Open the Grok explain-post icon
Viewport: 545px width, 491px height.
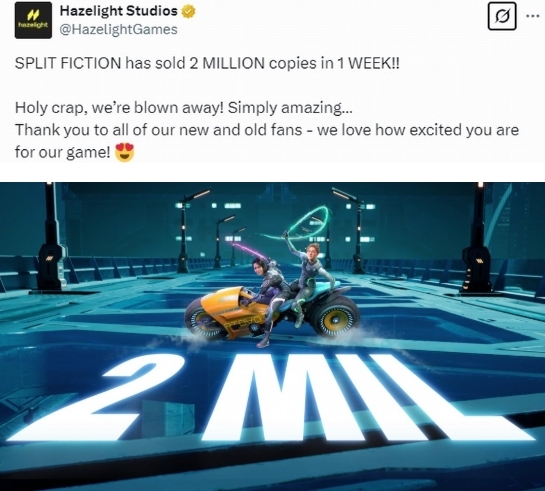[502, 16]
